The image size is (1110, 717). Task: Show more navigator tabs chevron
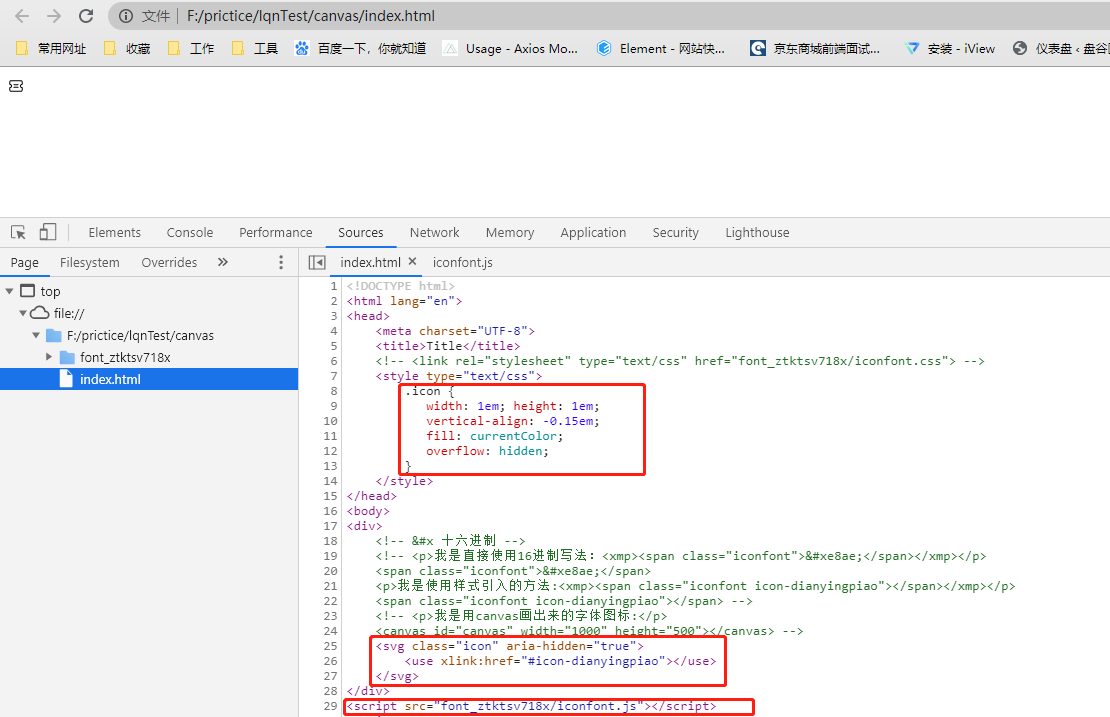click(223, 262)
